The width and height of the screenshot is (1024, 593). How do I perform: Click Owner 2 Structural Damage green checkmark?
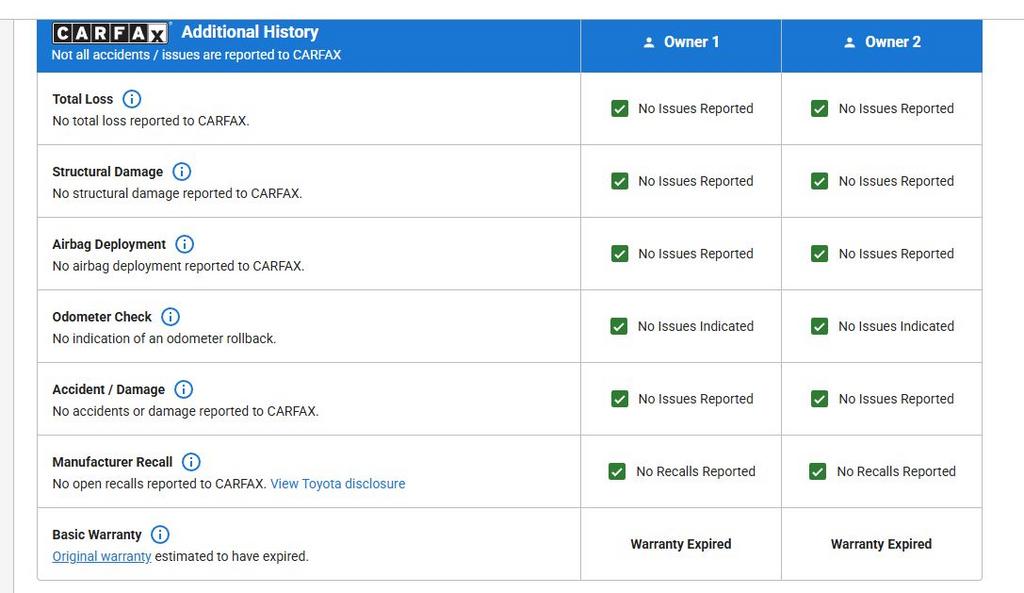[x=820, y=181]
